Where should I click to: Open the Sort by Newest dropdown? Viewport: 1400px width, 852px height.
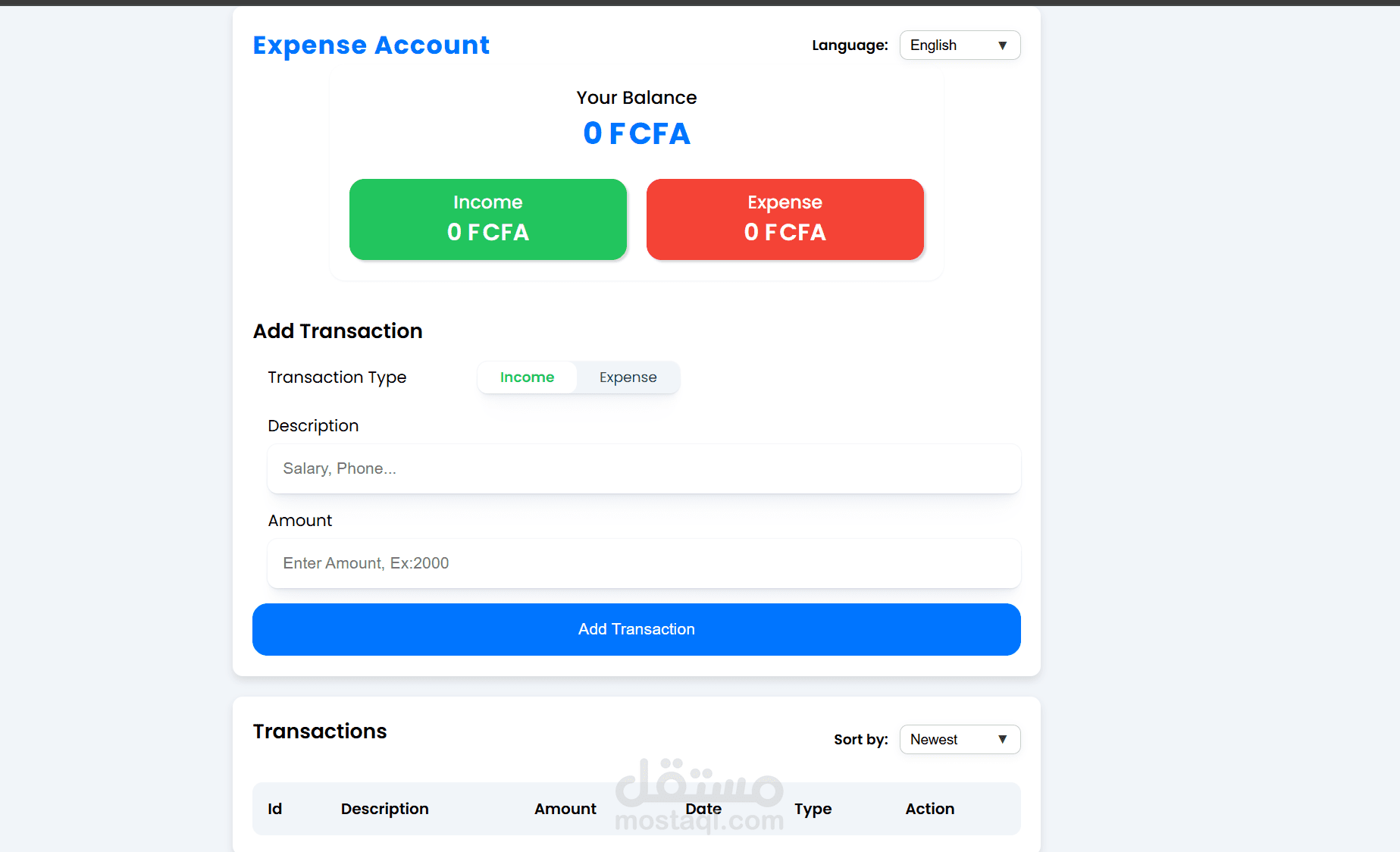(958, 740)
